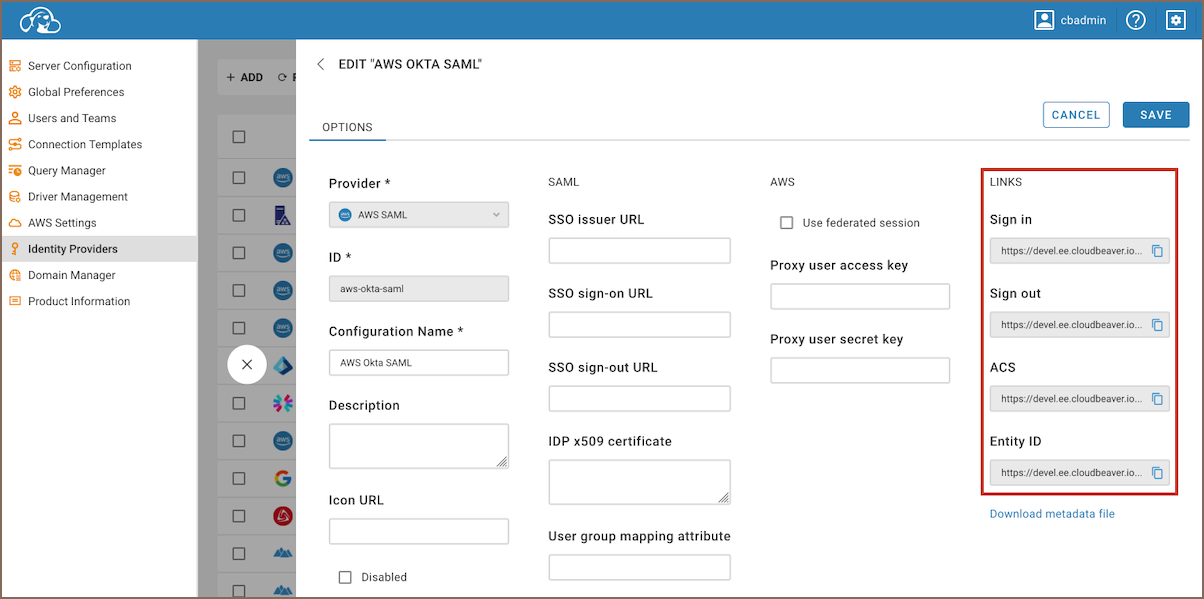This screenshot has width=1204, height=599.
Task: Copy the Entity ID link URL
Action: [1157, 473]
